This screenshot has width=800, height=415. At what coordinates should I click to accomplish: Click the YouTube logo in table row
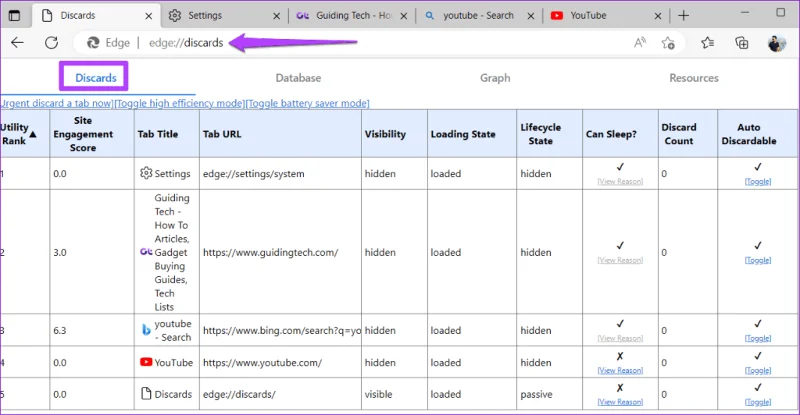(146, 362)
